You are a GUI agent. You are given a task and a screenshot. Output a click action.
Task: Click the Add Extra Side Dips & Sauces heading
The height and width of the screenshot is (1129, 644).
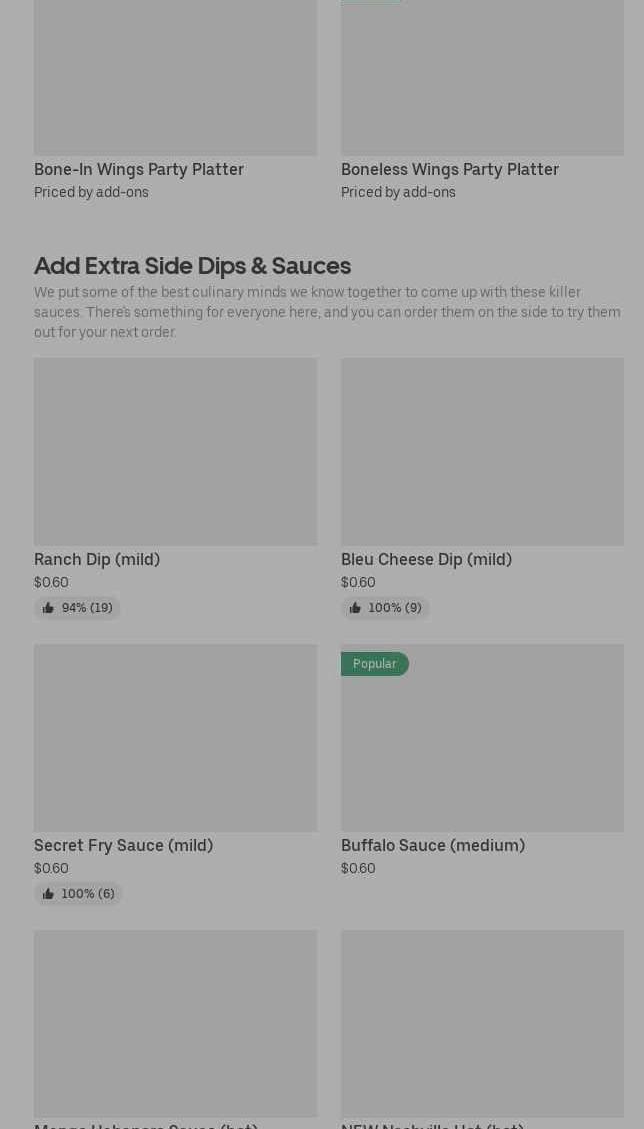192,266
